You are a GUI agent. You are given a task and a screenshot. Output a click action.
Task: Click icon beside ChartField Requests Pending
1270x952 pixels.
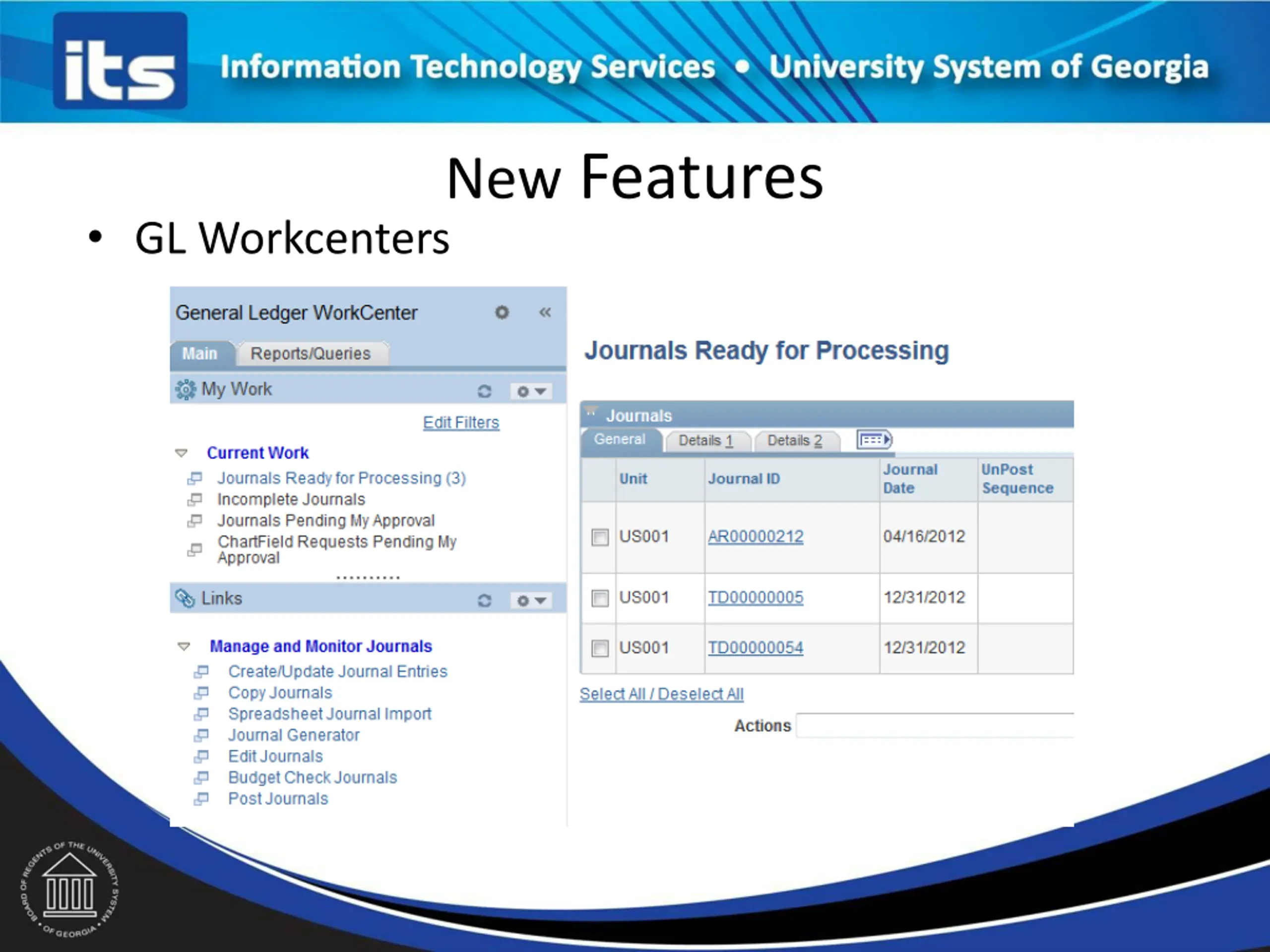tap(195, 550)
